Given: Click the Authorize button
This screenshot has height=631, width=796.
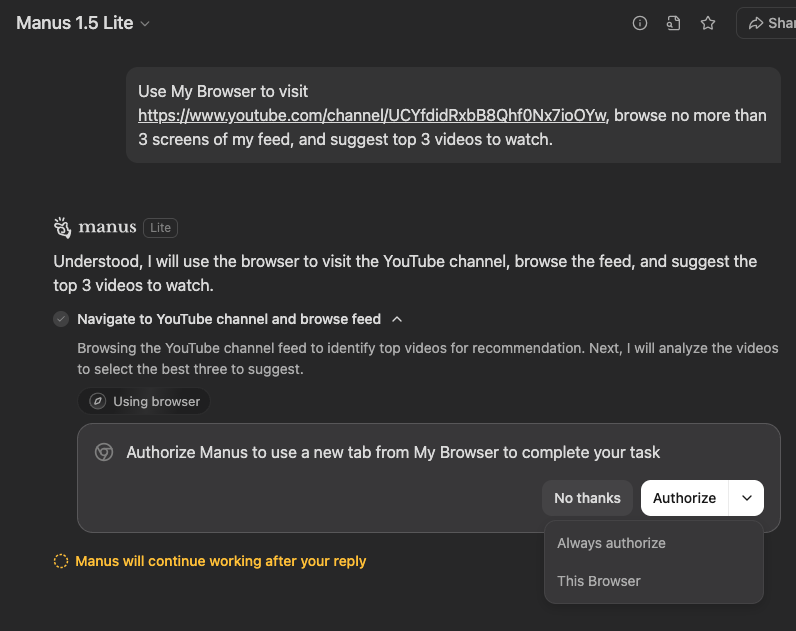Looking at the screenshot, I should point(684,498).
